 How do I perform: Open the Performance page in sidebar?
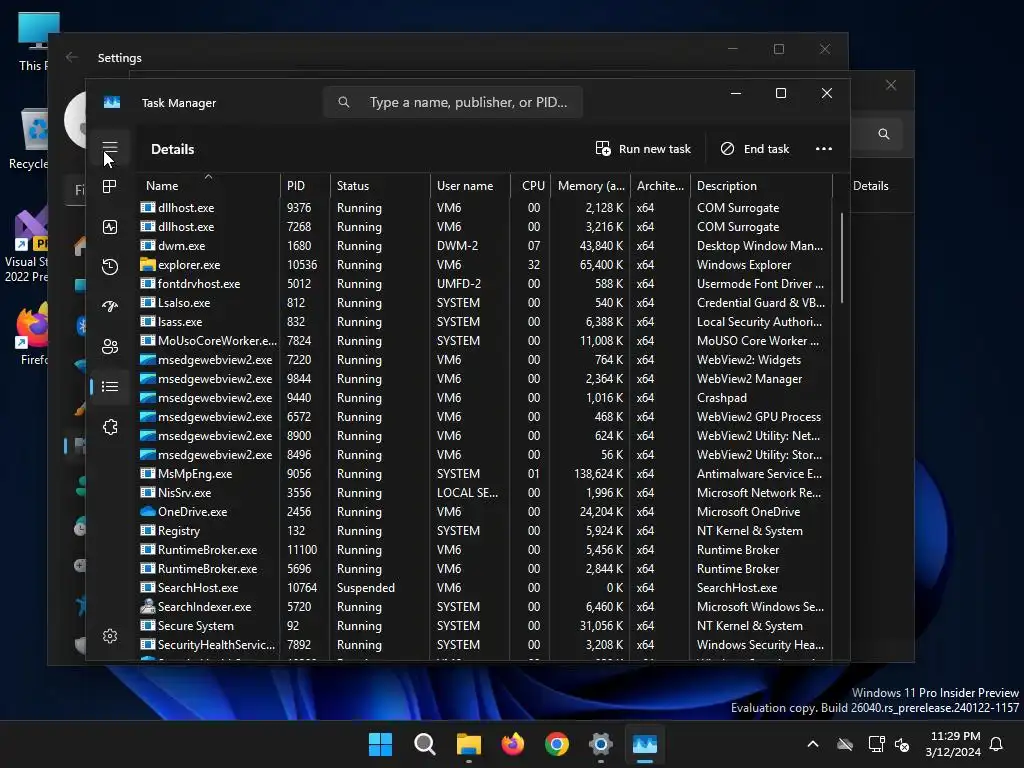tap(110, 227)
